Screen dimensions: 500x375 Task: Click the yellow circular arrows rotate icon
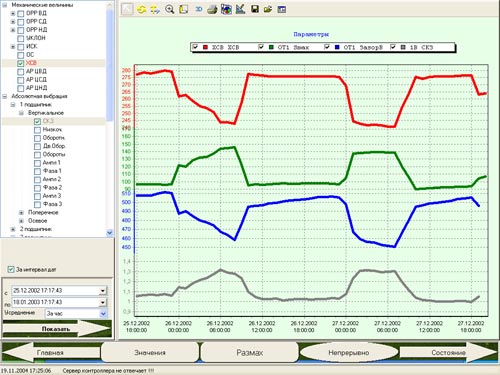click(x=142, y=9)
